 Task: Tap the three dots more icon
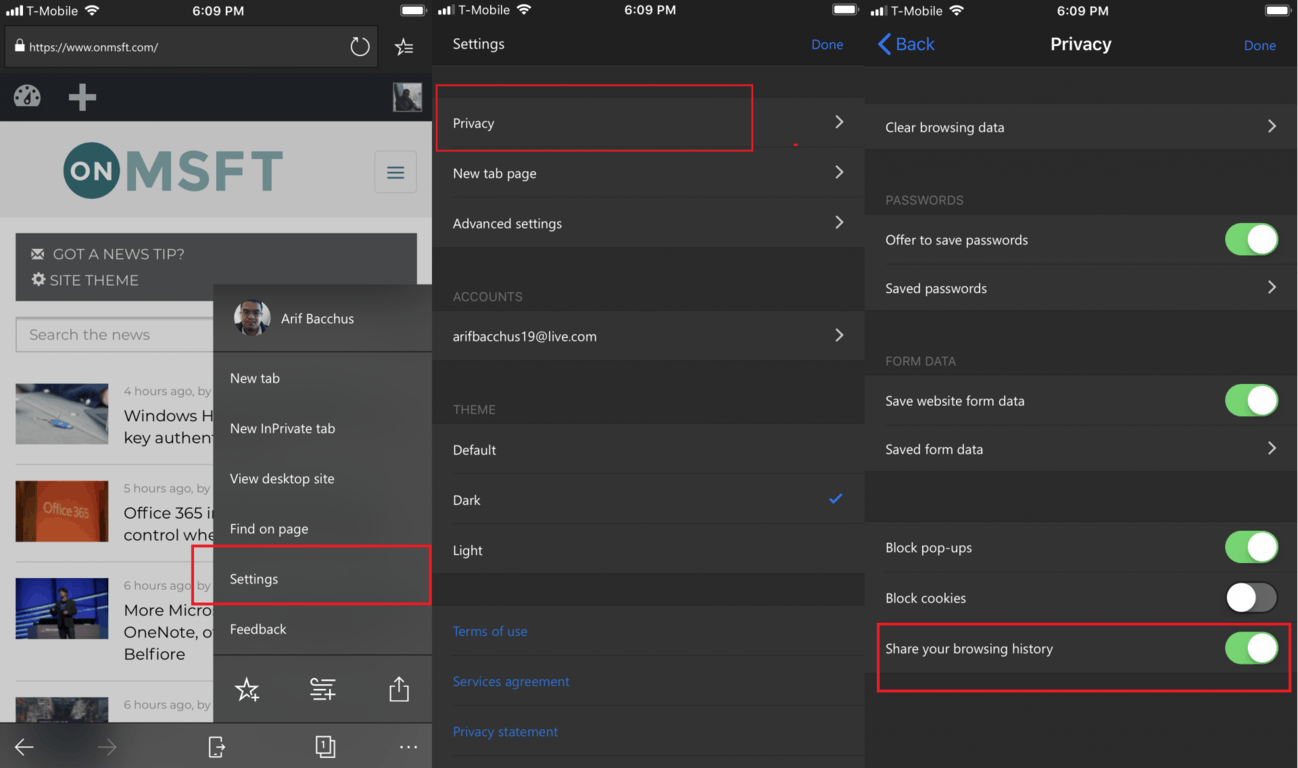[x=408, y=747]
